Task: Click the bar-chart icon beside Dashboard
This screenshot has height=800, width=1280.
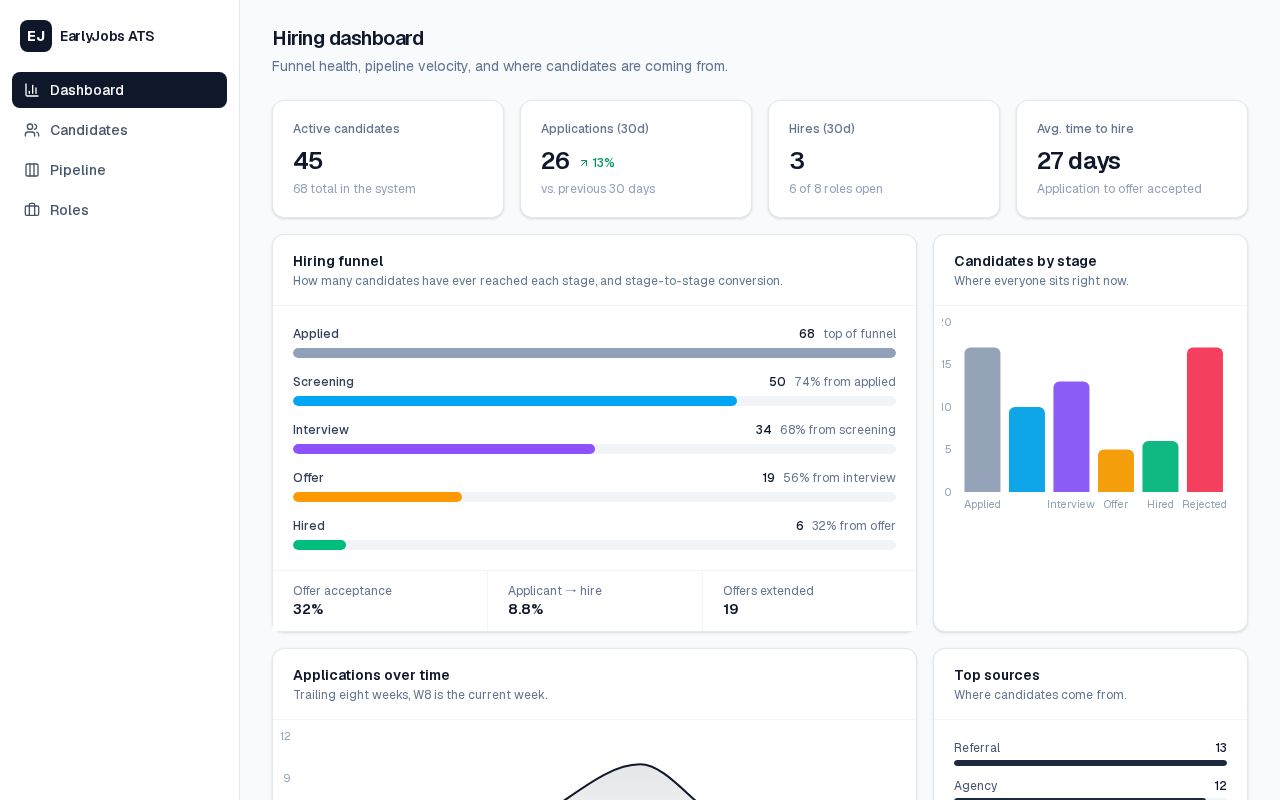Action: 32,90
